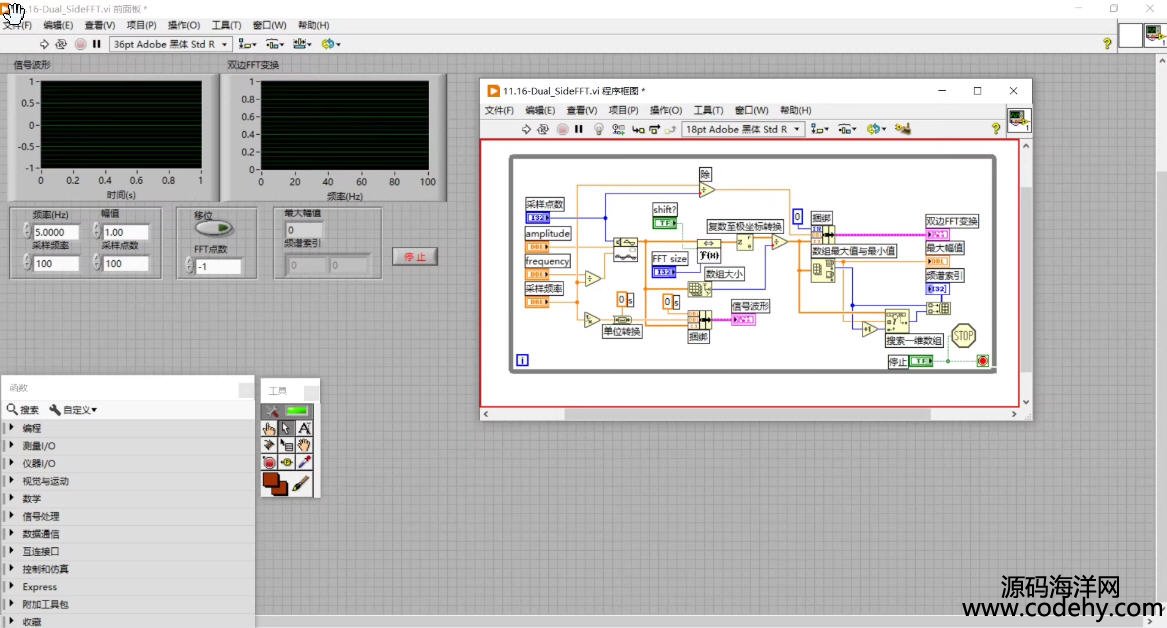Open Align Objects menu on front panel
The width and height of the screenshot is (1167, 628).
tap(247, 44)
